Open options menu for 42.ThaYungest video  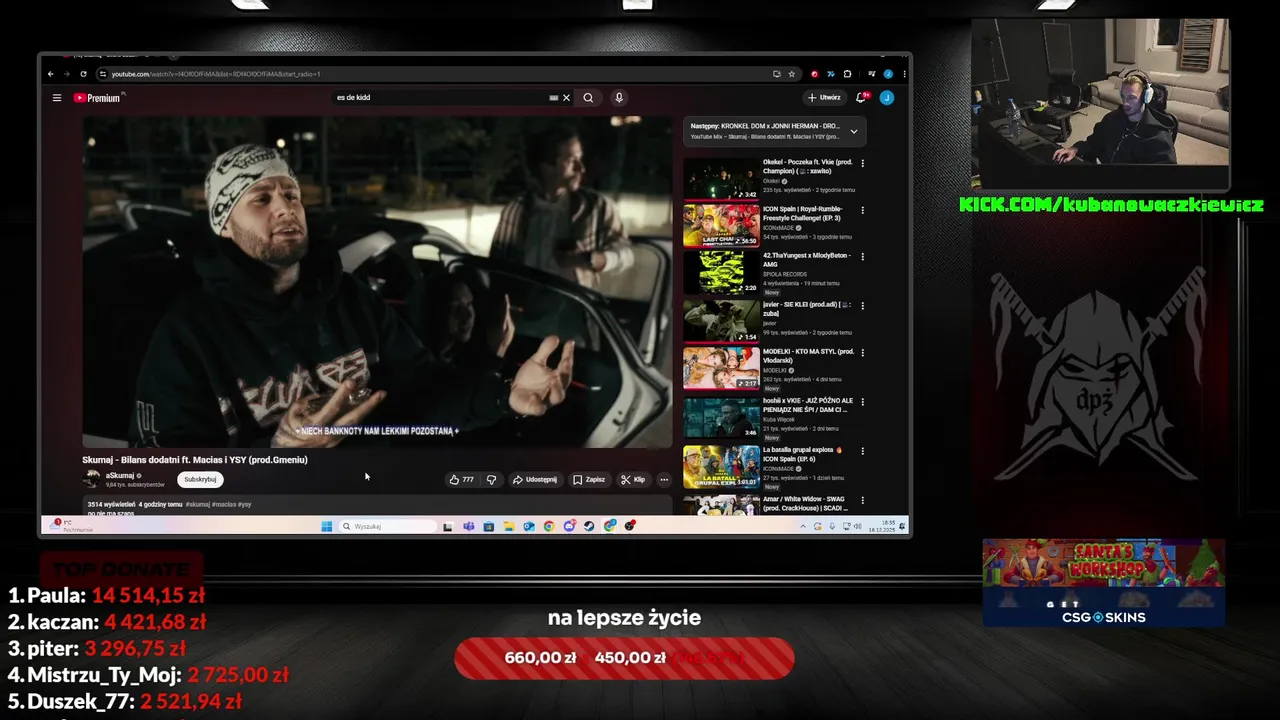click(x=863, y=257)
